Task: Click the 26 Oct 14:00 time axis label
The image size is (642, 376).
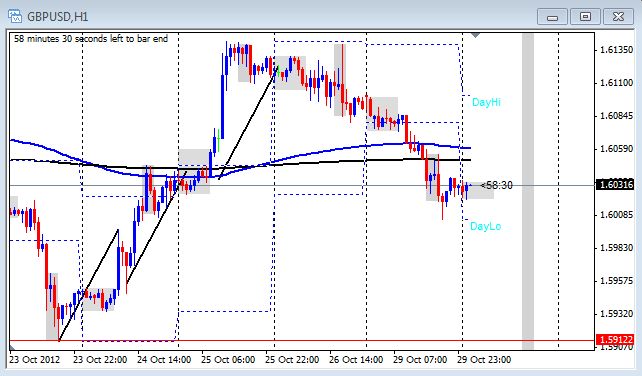Action: pos(356,360)
